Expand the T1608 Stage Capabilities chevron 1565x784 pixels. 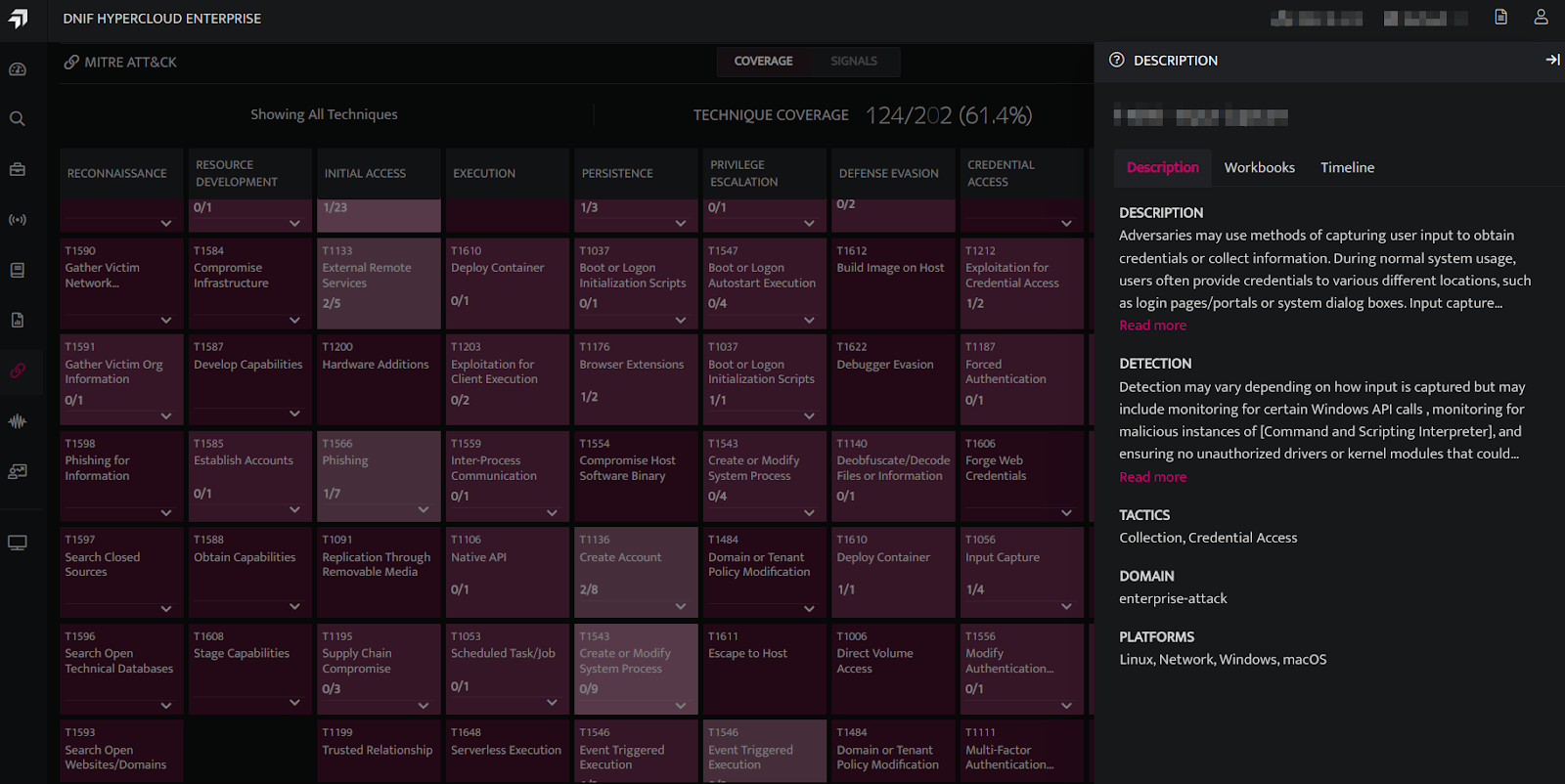294,702
